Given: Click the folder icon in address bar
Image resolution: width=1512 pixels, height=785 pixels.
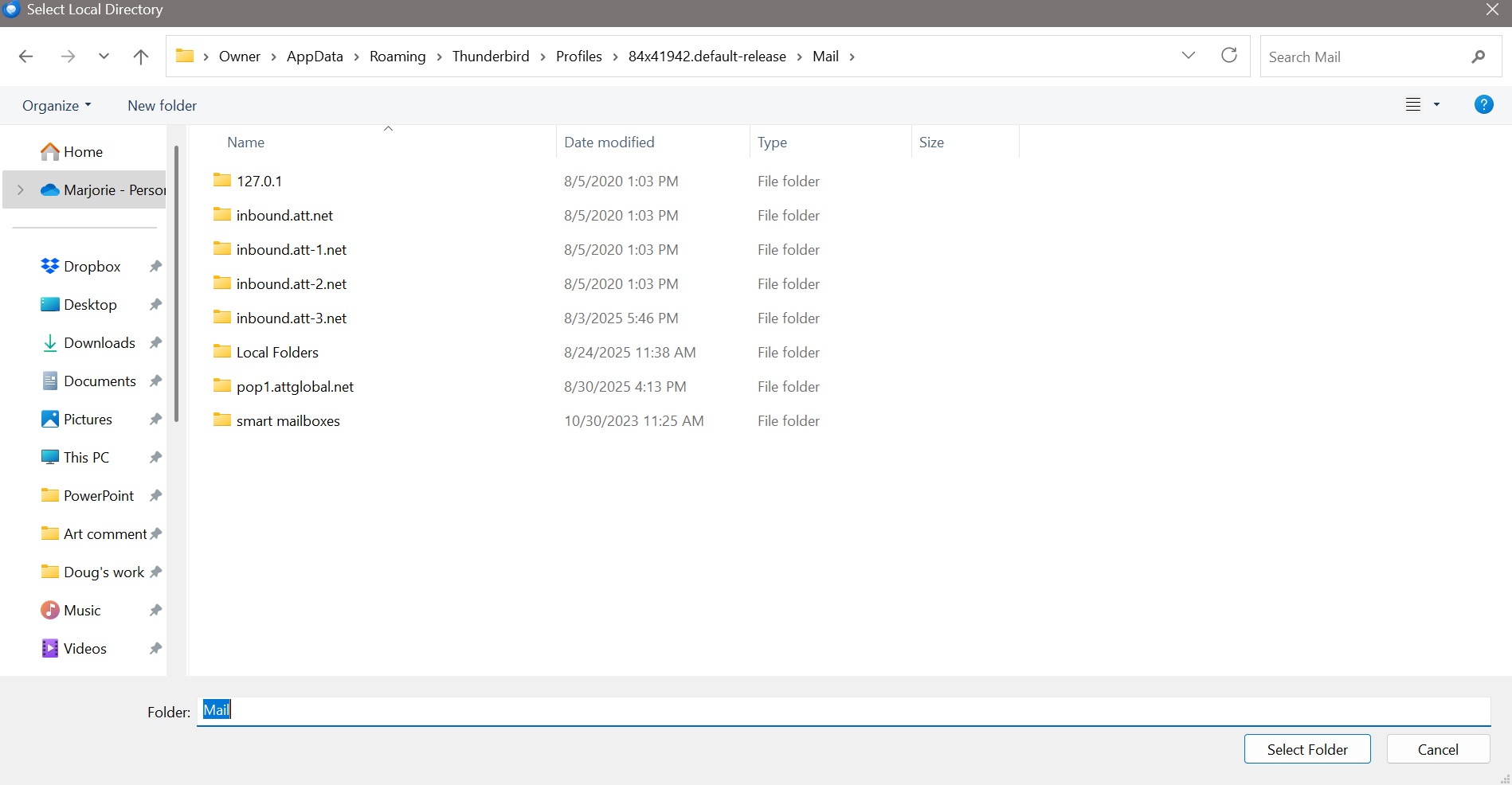Looking at the screenshot, I should tap(185, 56).
